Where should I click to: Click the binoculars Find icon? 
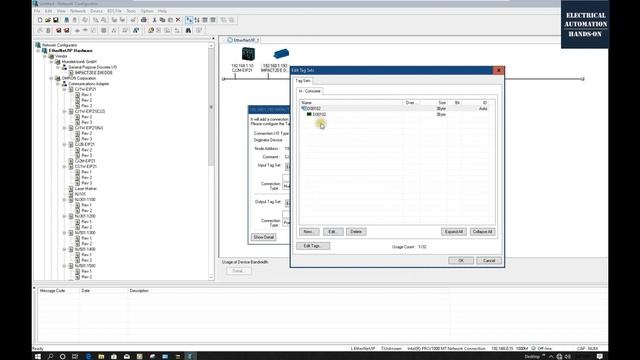coord(188,31)
